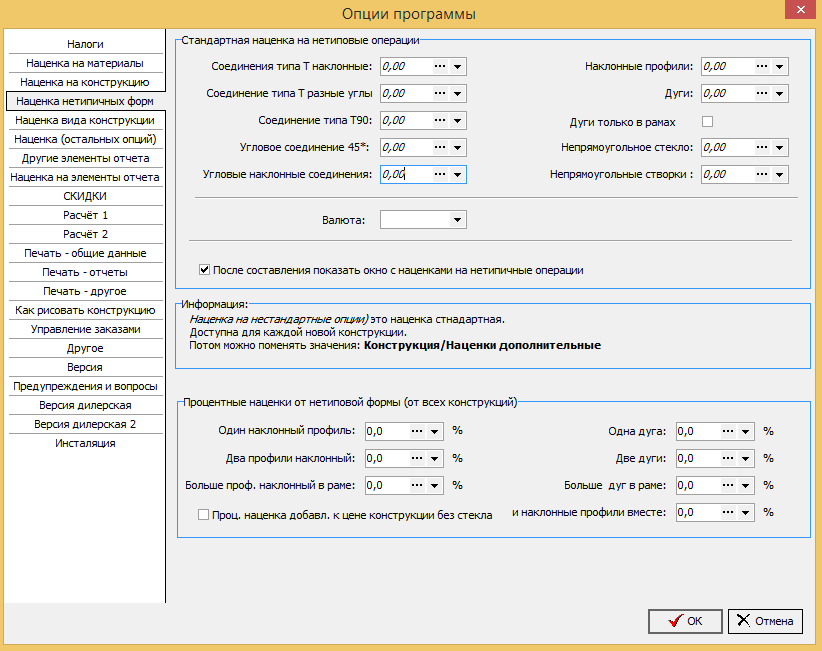Select Печать - общие данные section
Image resolution: width=822 pixels, height=651 pixels.
click(85, 254)
